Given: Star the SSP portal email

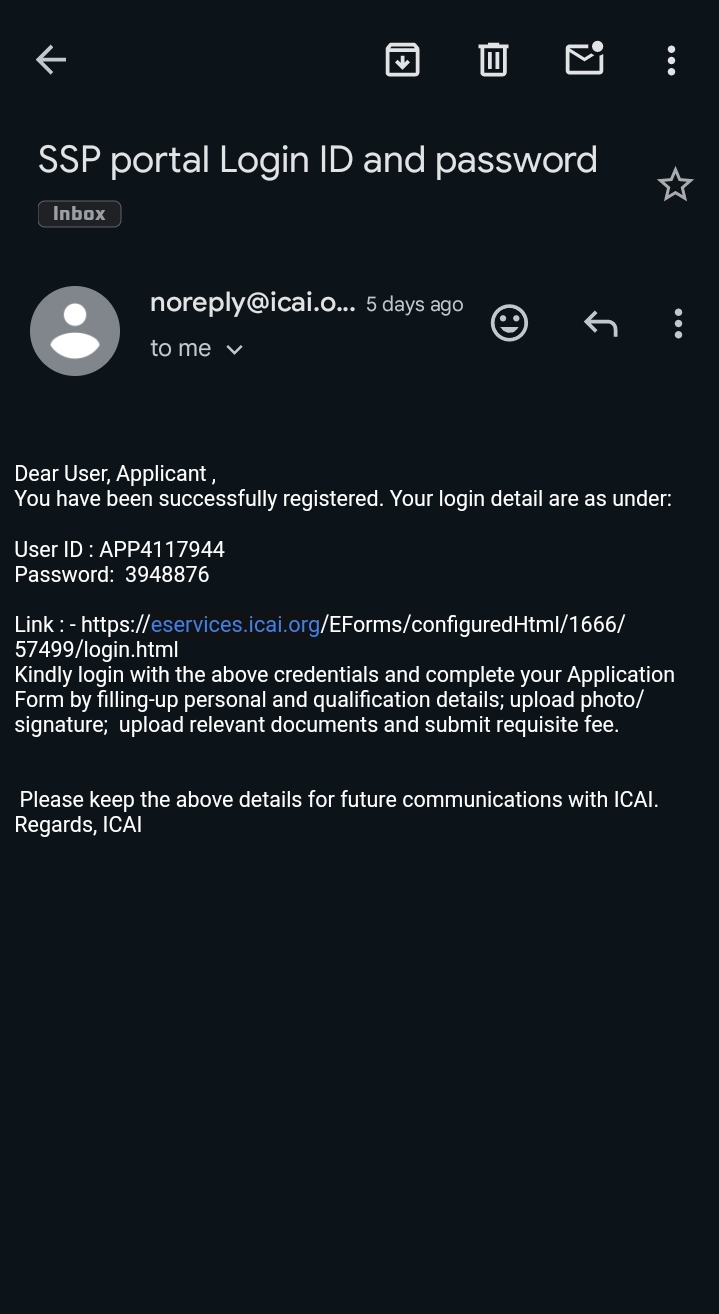Looking at the screenshot, I should pos(675,185).
